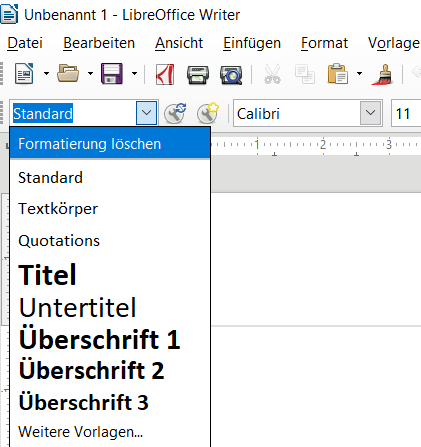Apply the Titel style
This screenshot has height=447, width=421.
pos(110,275)
